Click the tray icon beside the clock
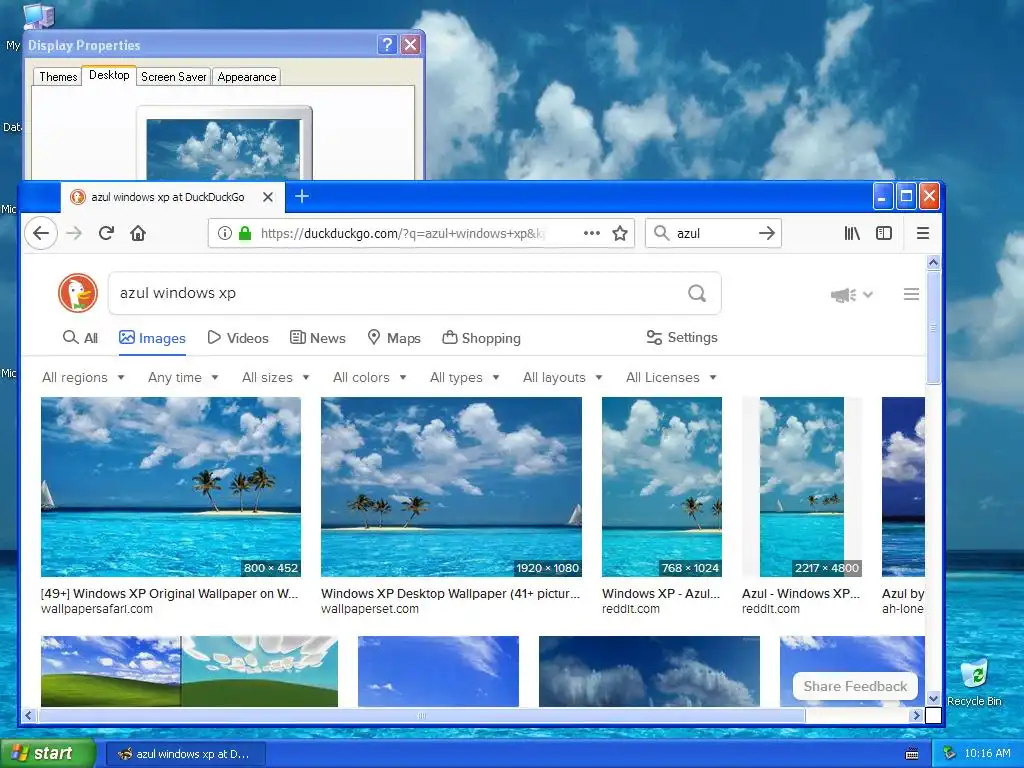This screenshot has width=1024, height=768. coord(950,754)
